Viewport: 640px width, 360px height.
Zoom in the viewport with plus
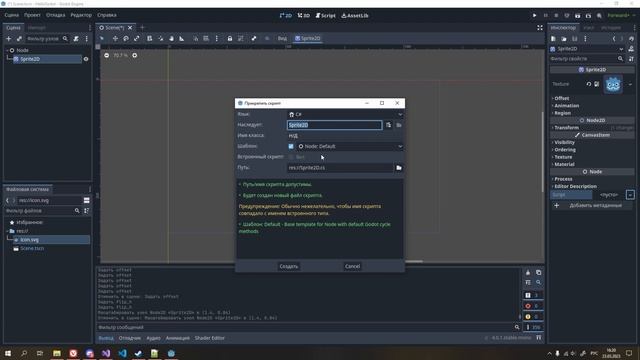[x=135, y=55]
